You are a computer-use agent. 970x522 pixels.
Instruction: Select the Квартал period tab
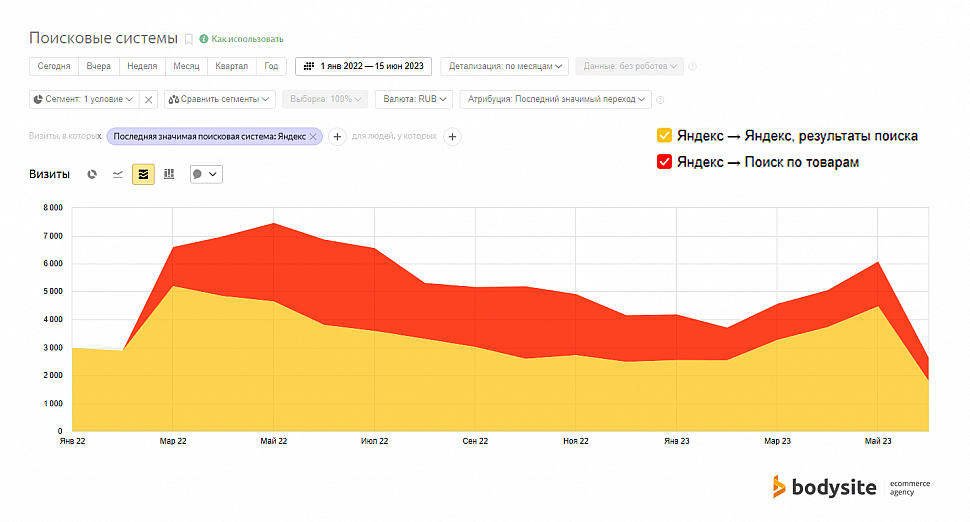(231, 66)
